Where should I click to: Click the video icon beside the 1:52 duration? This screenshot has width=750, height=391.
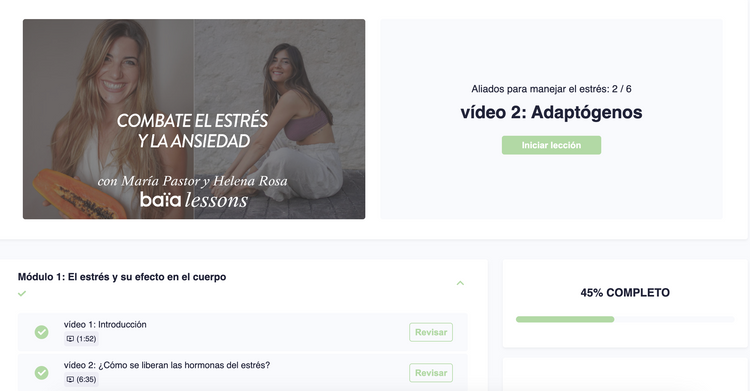coord(70,339)
